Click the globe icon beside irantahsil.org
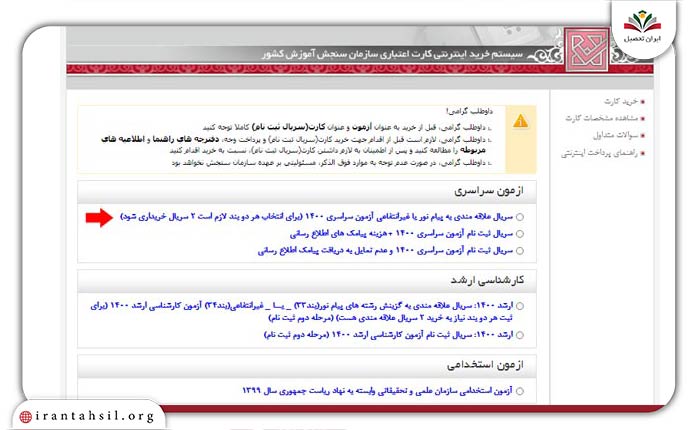Viewport: 700px width, 430px height. coord(25,417)
